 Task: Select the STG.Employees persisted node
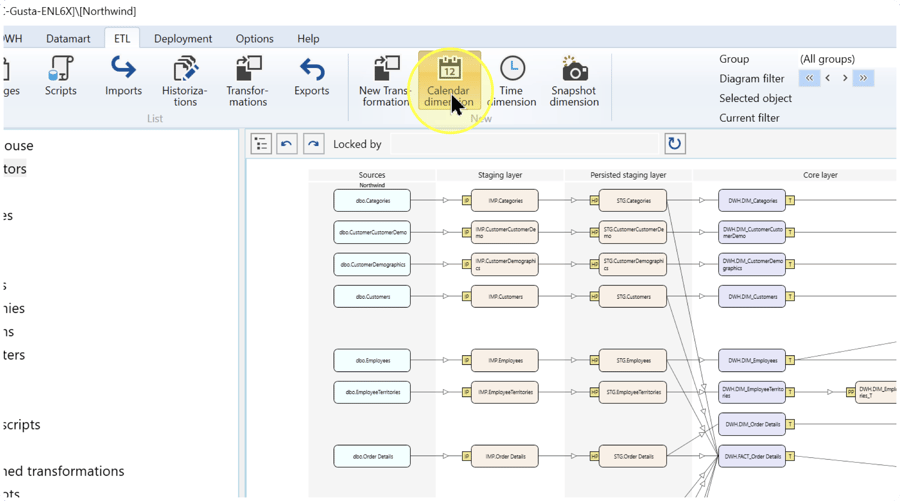pyautogui.click(x=633, y=360)
